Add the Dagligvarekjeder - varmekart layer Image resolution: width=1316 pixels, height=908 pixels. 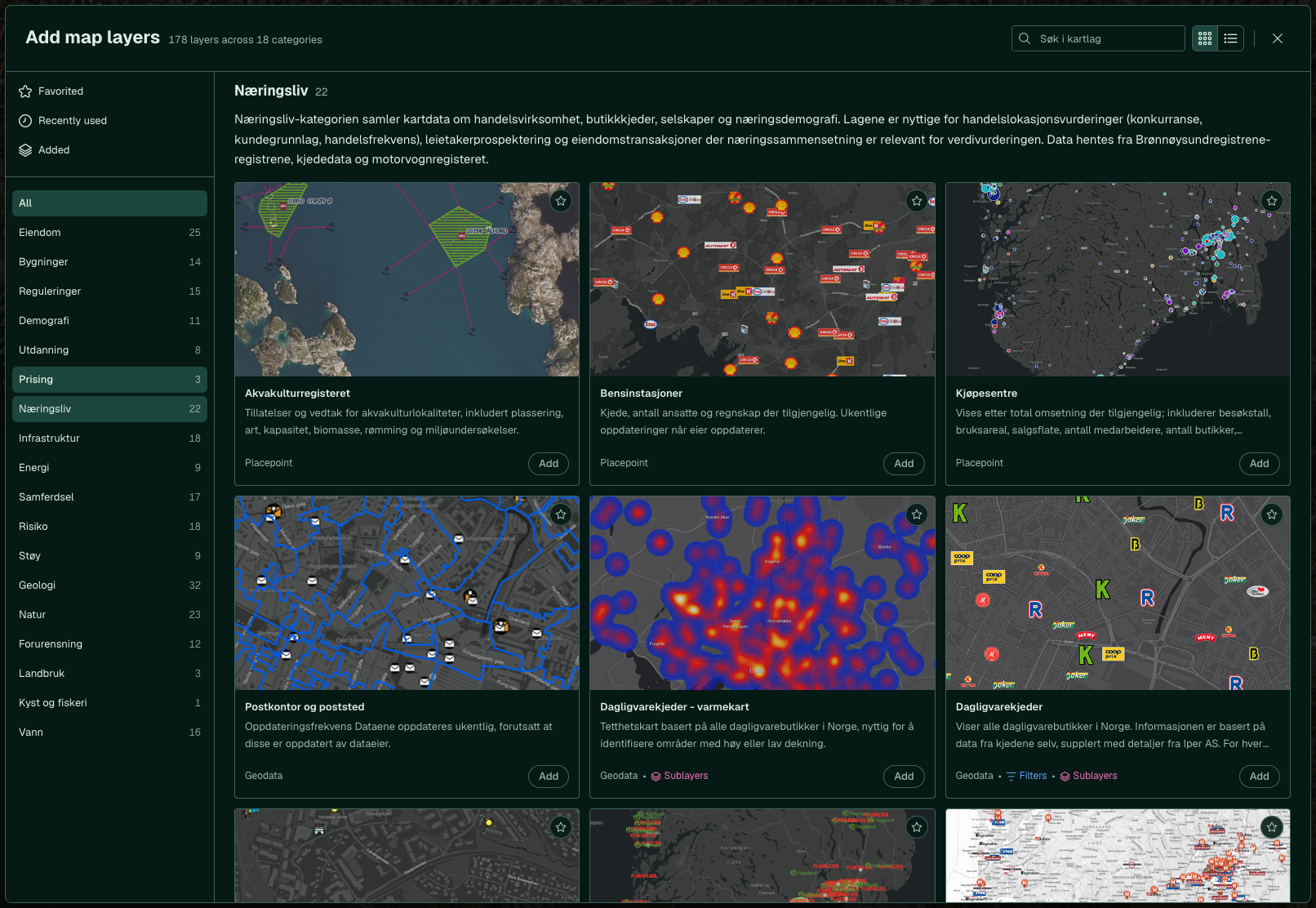tap(904, 777)
